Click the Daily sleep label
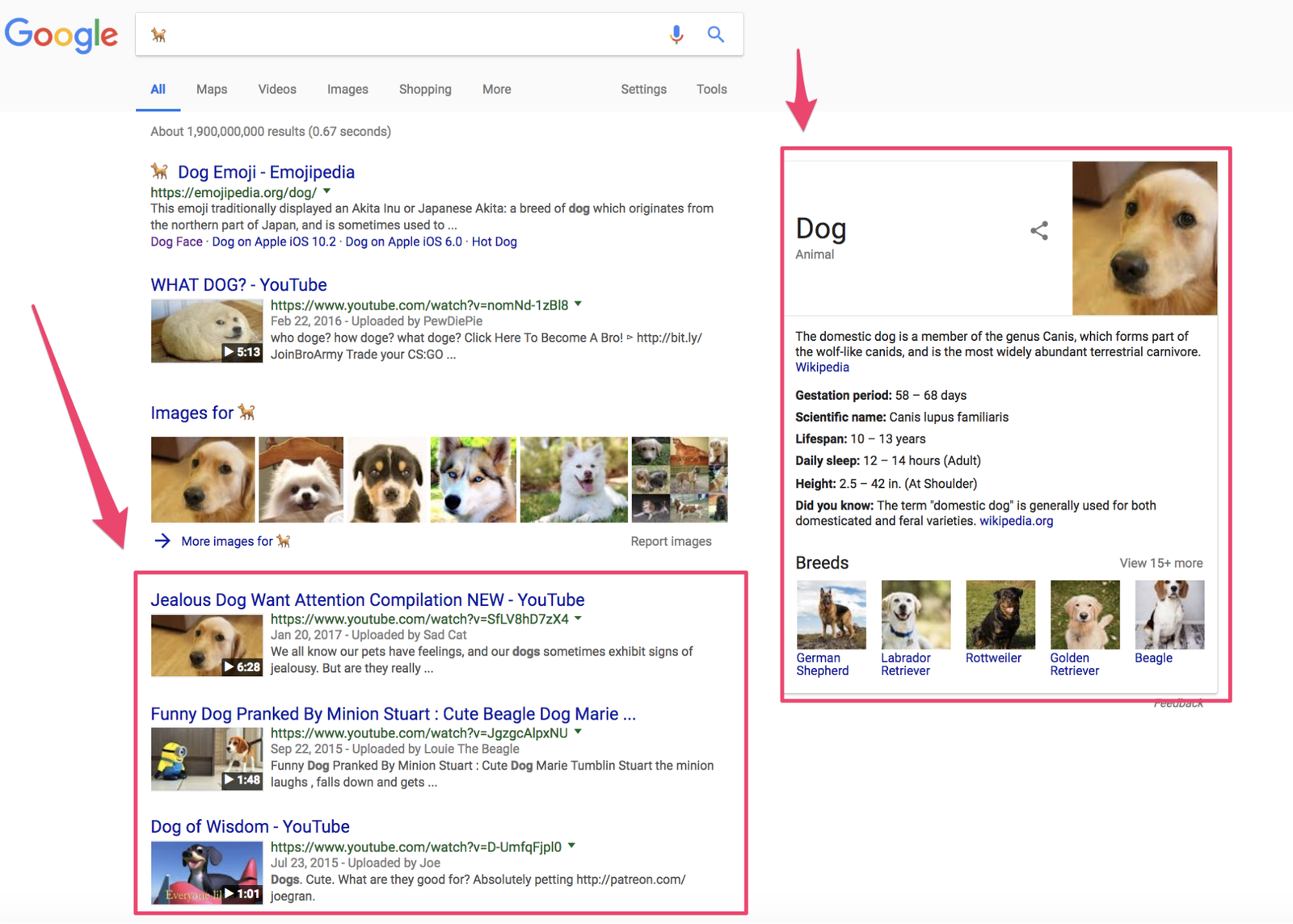Viewport: 1293px width, 924px height. (828, 461)
